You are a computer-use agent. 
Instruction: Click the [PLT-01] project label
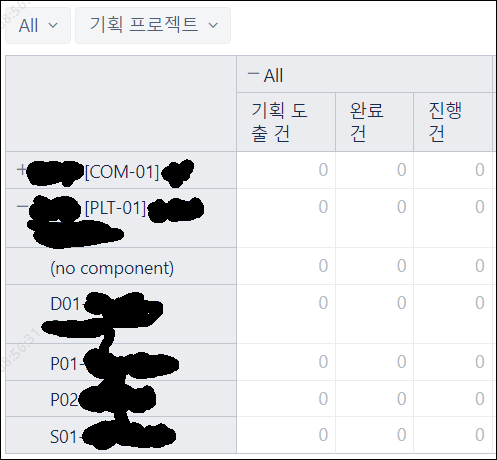click(116, 208)
